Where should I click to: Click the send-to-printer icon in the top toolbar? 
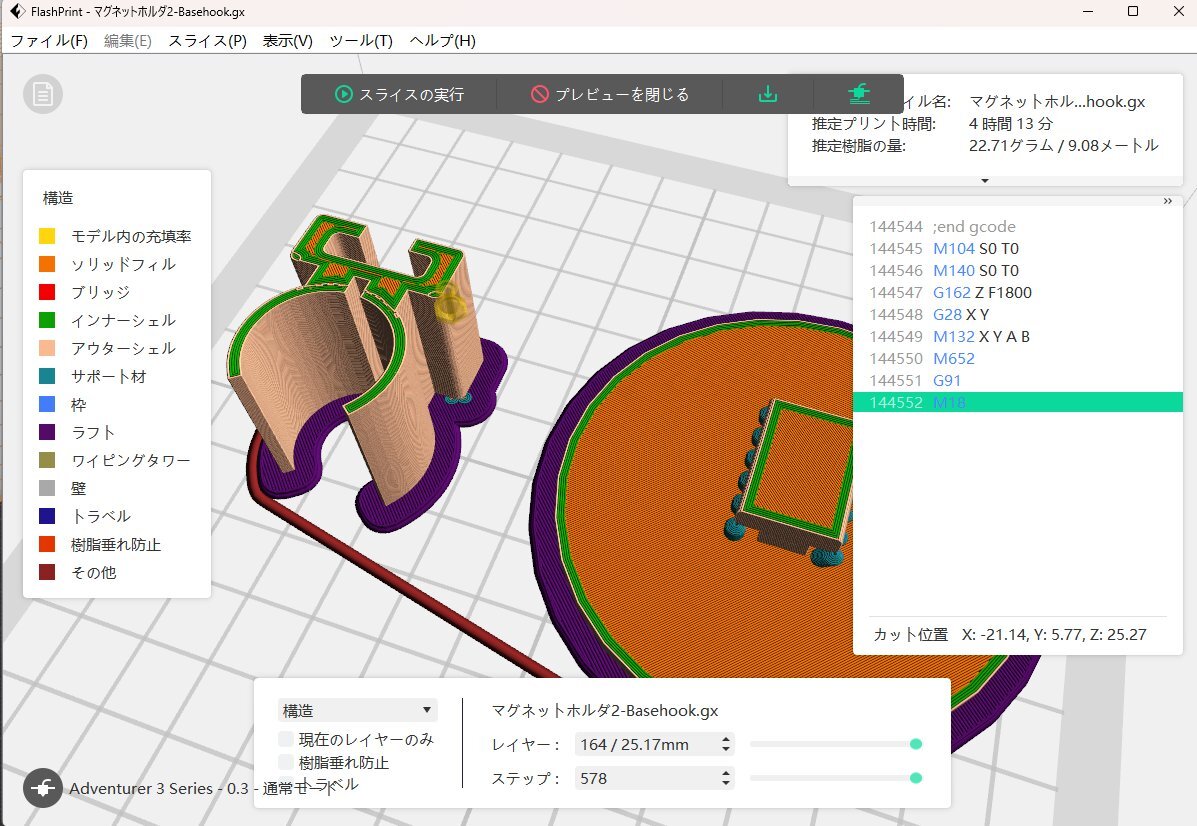[859, 94]
